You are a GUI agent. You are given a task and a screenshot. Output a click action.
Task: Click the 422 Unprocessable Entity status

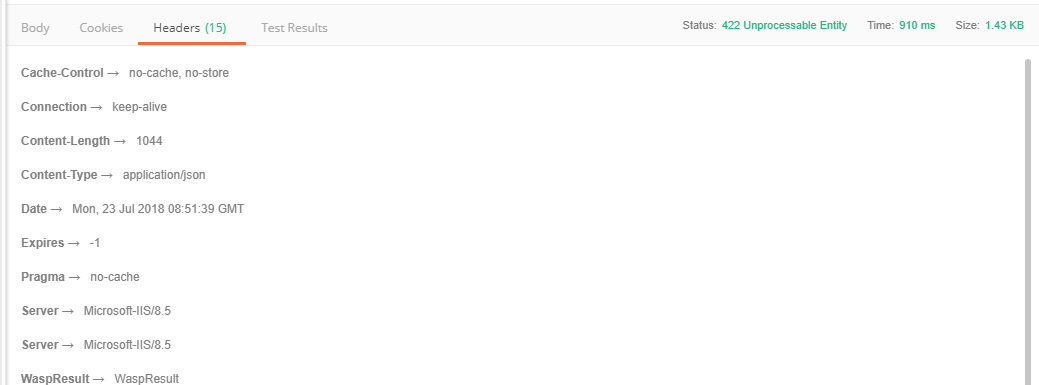coord(785,25)
